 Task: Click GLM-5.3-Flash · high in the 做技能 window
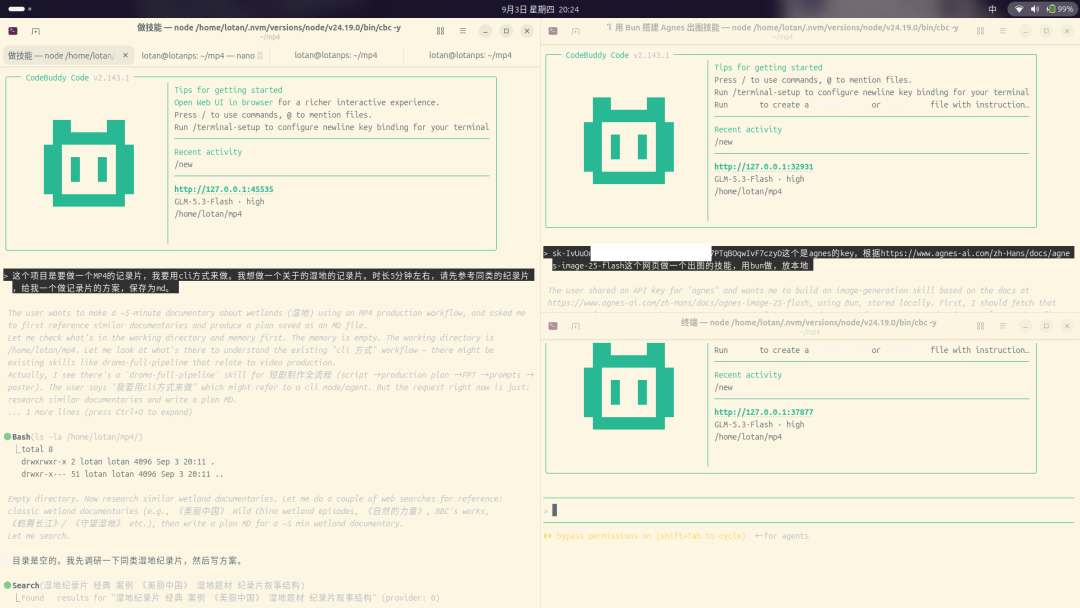coord(219,202)
